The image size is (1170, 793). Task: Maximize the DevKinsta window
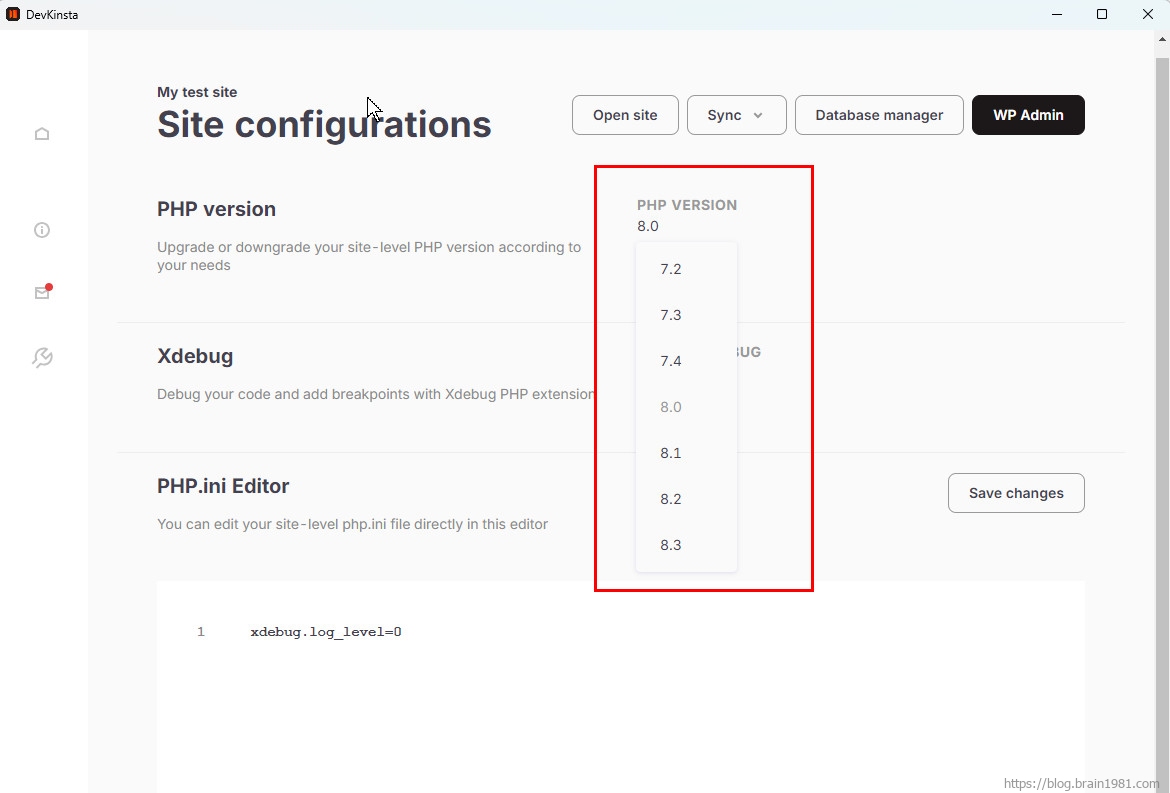tap(1102, 14)
